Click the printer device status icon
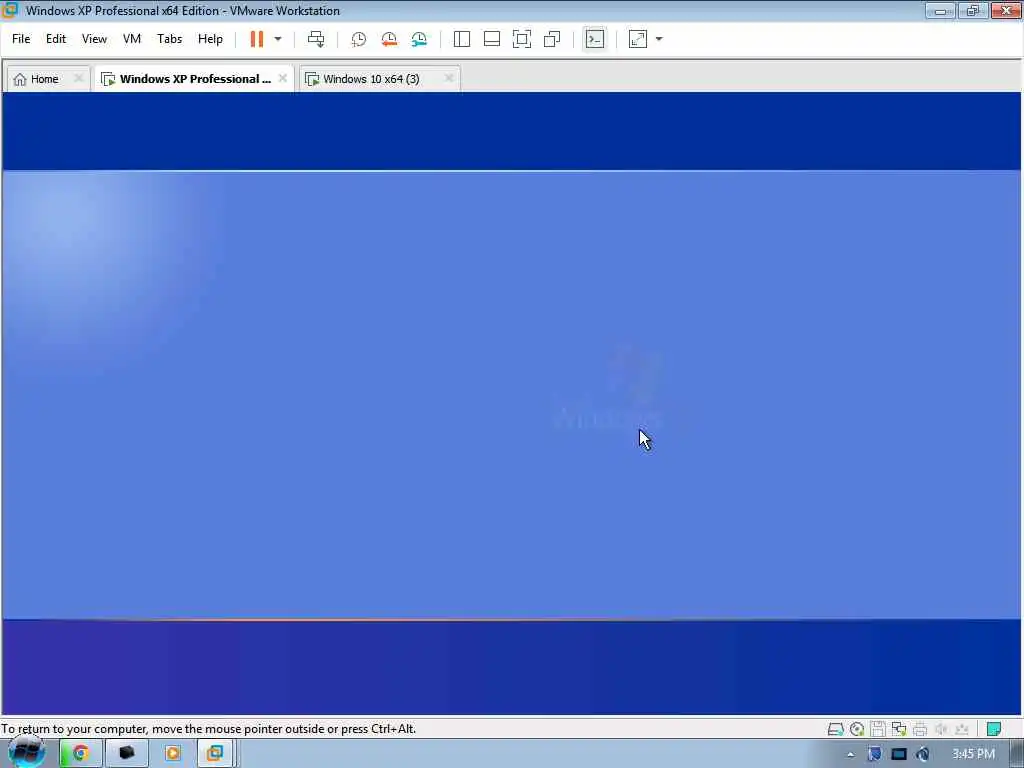The height and width of the screenshot is (768, 1024). pyautogui.click(x=920, y=729)
